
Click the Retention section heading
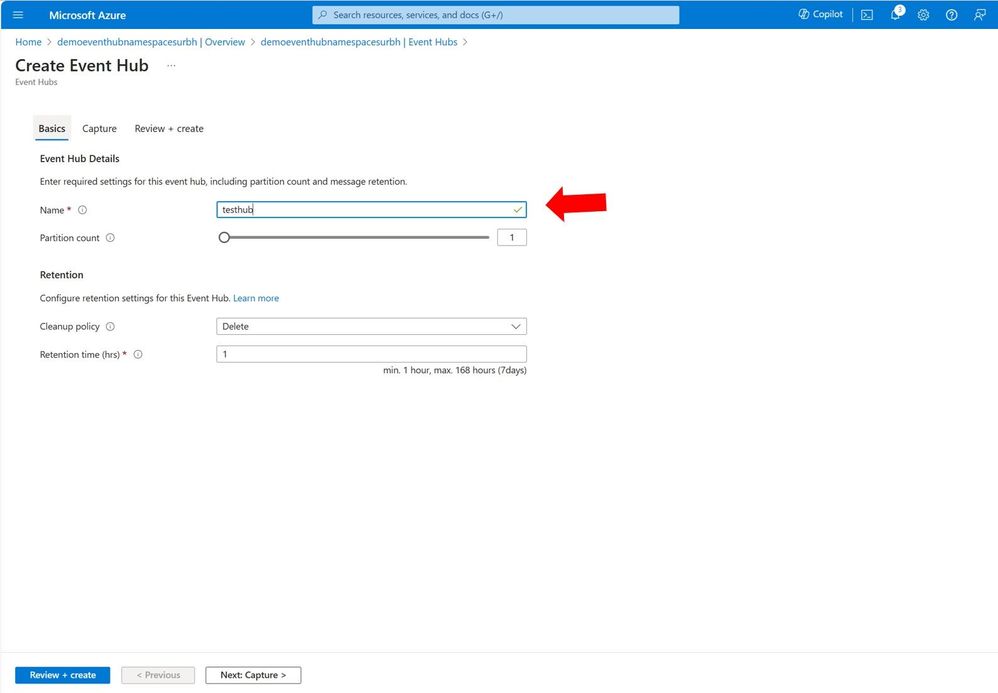(x=62, y=275)
